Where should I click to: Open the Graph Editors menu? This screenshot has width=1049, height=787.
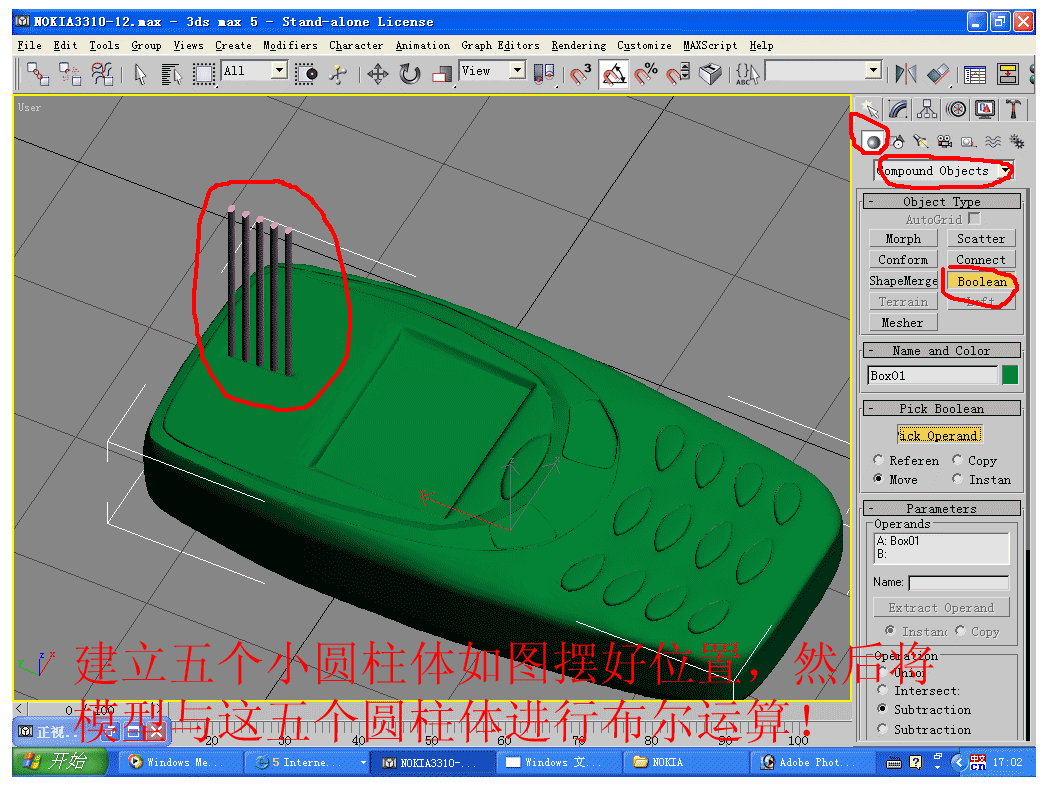coord(500,46)
